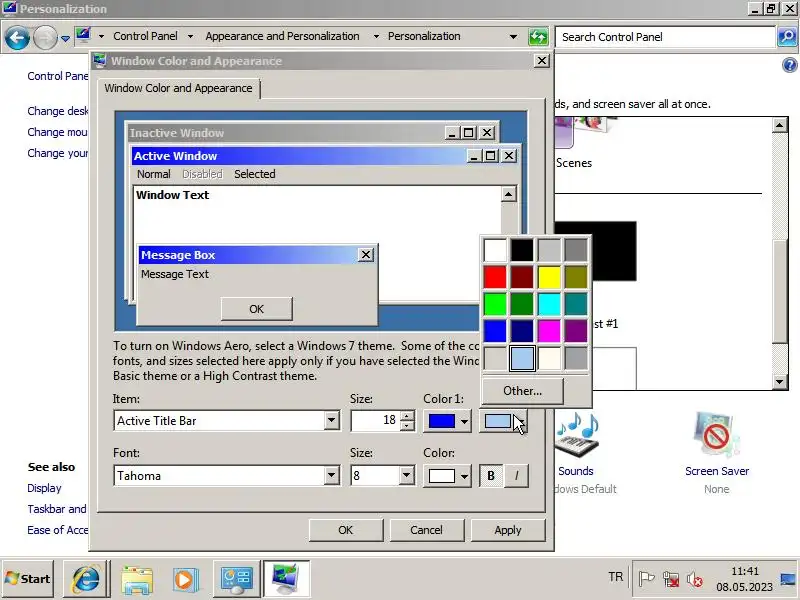Click Apply in the dialog
The height and width of the screenshot is (600, 800).
tap(508, 530)
